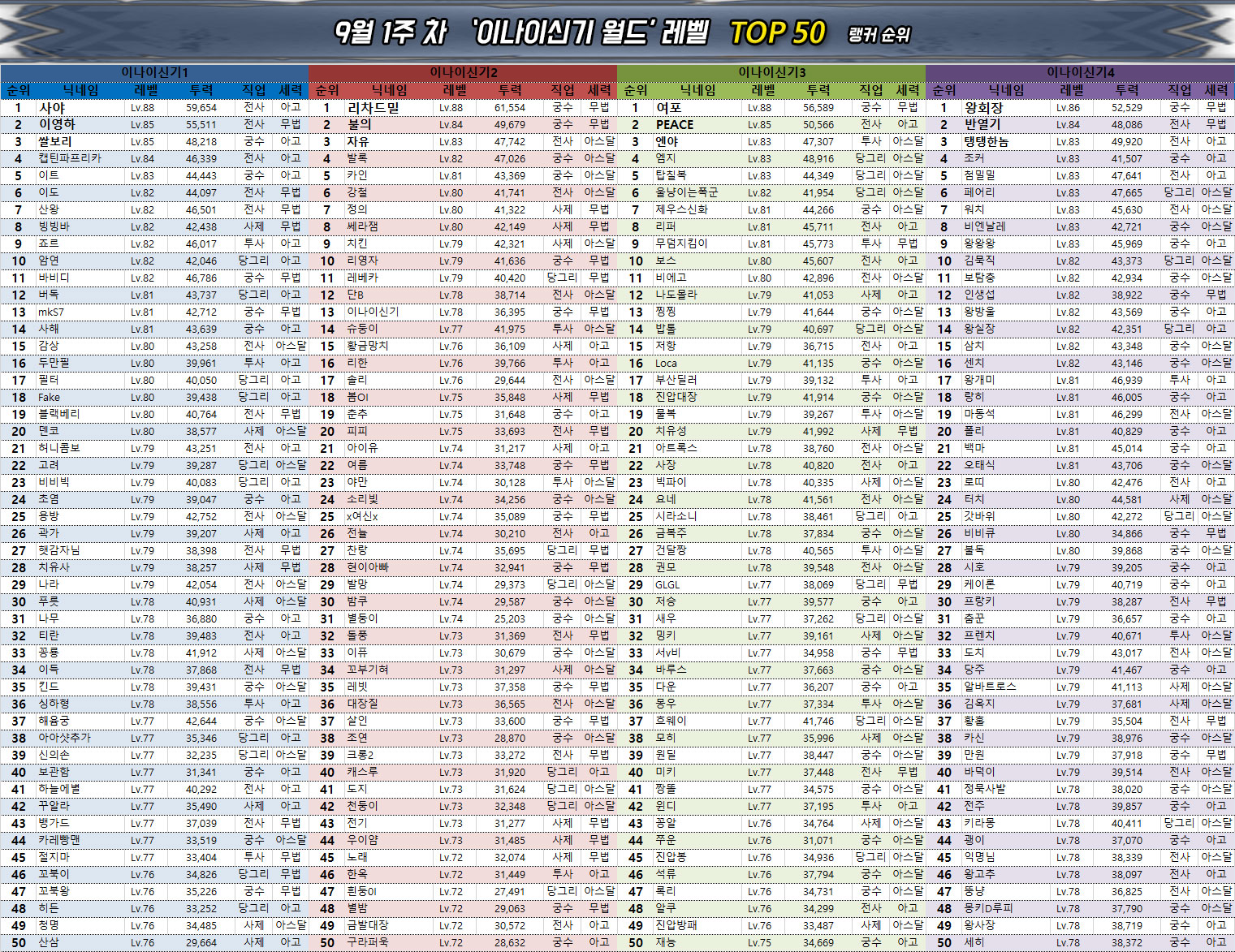The width and height of the screenshot is (1235, 952).
Task: Select the 이나이신기1 server header
Action: pyautogui.click(x=154, y=72)
